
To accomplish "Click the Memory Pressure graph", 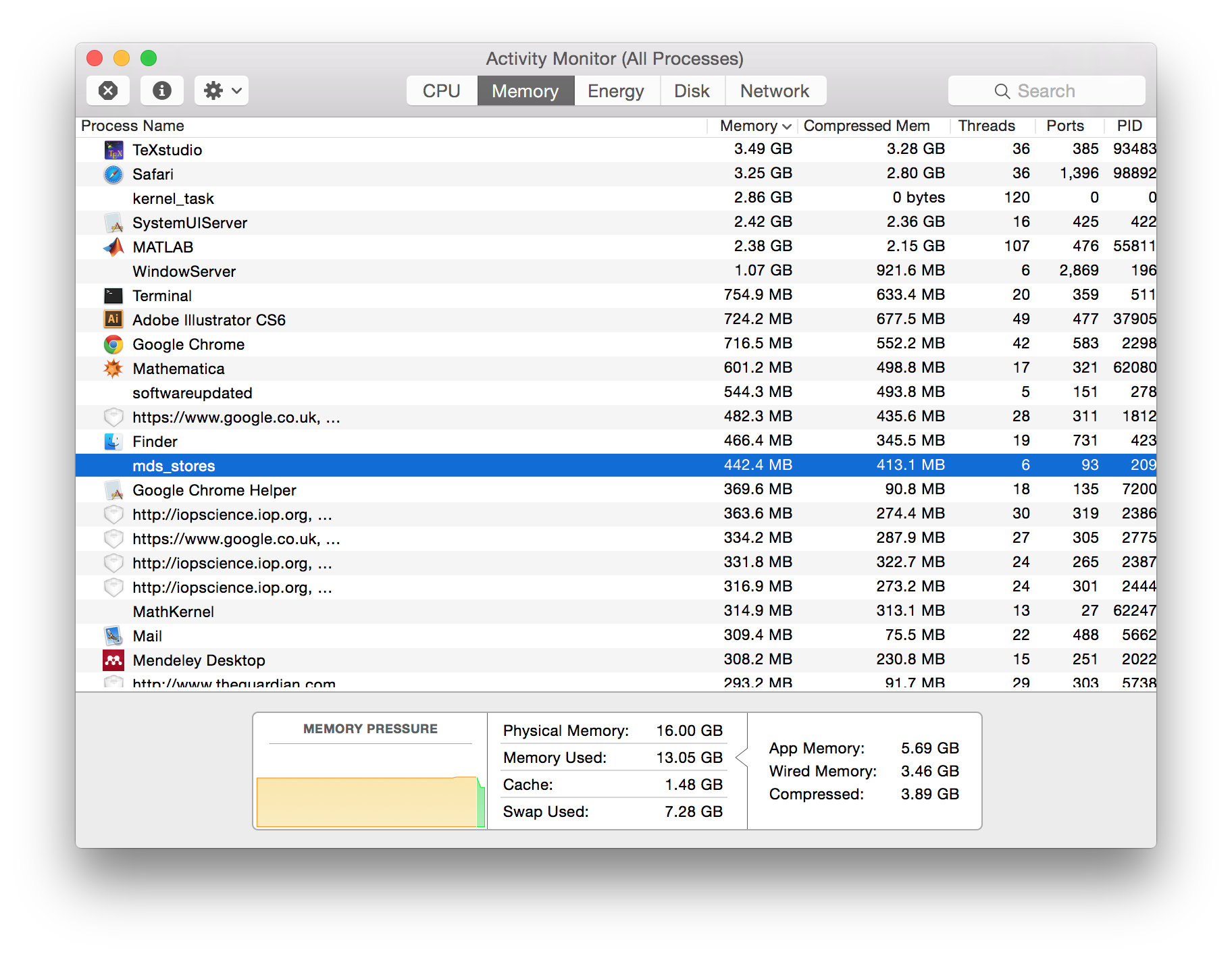I will click(371, 801).
